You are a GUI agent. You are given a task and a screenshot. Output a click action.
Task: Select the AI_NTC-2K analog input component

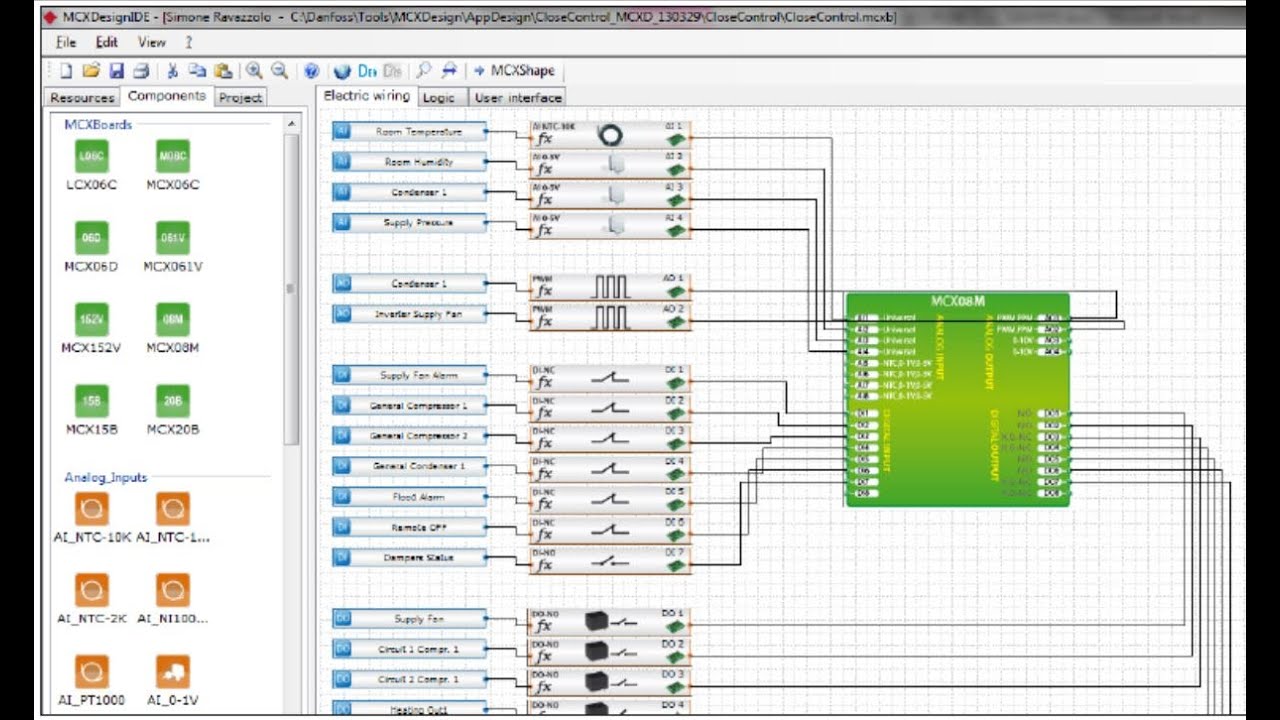click(x=91, y=599)
